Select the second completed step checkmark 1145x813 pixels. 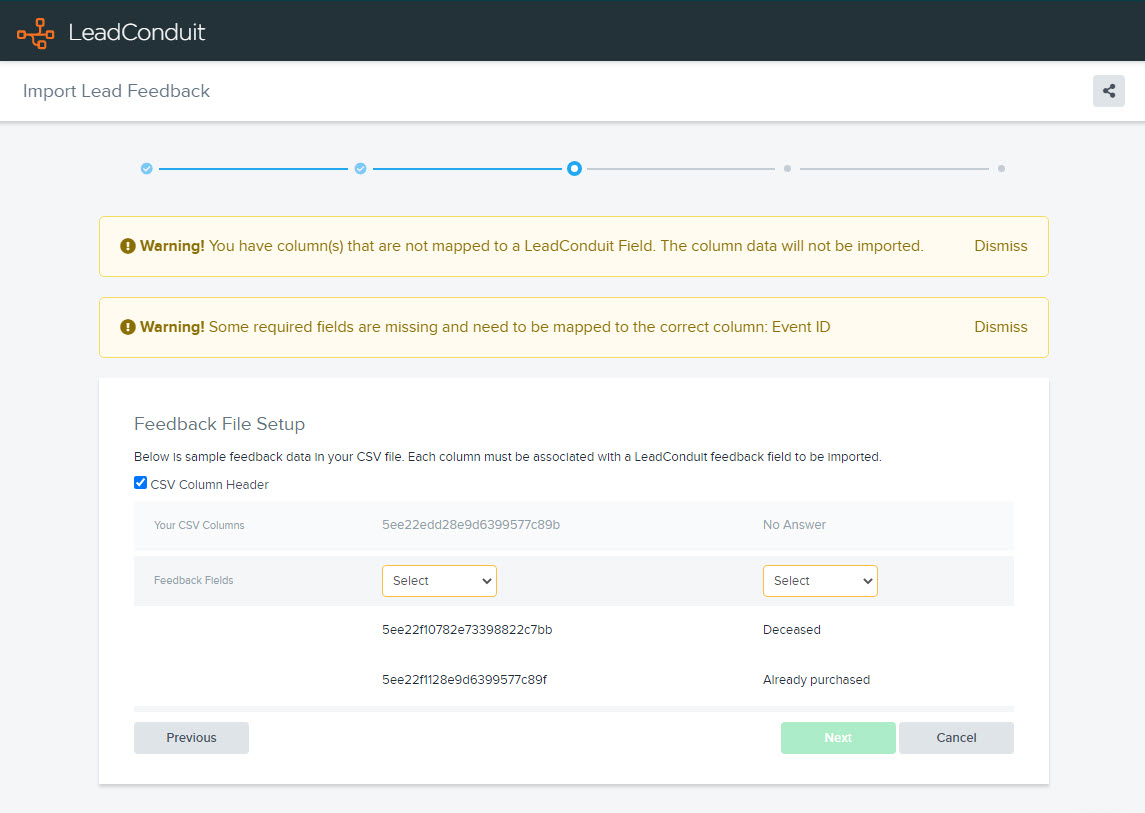pyautogui.click(x=361, y=169)
